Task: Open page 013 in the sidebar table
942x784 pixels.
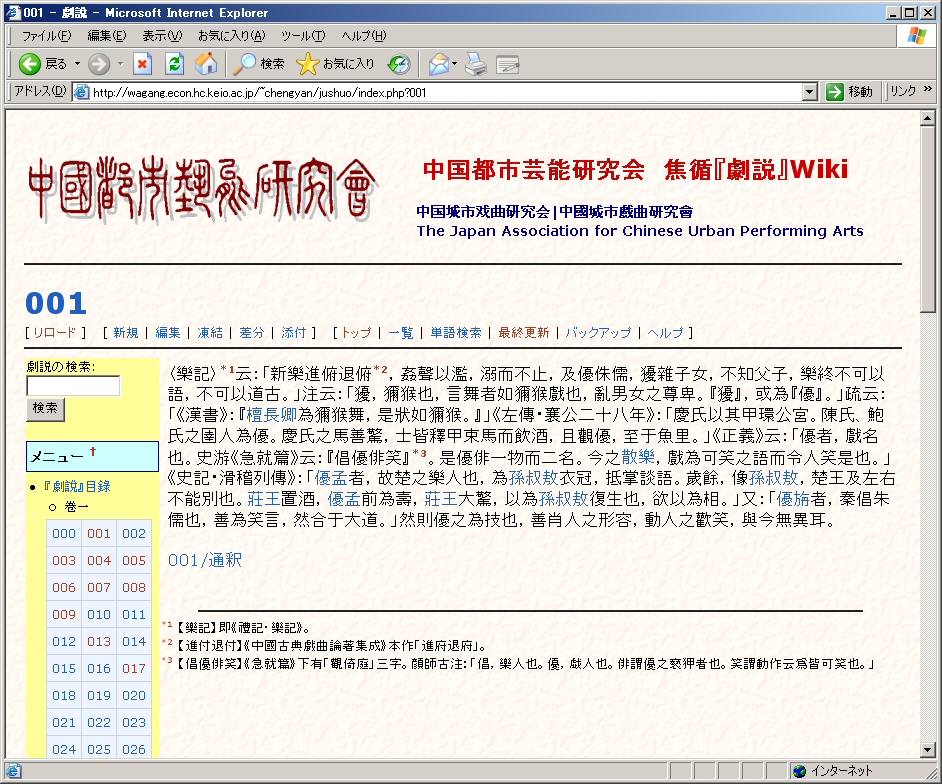Action: tap(99, 641)
